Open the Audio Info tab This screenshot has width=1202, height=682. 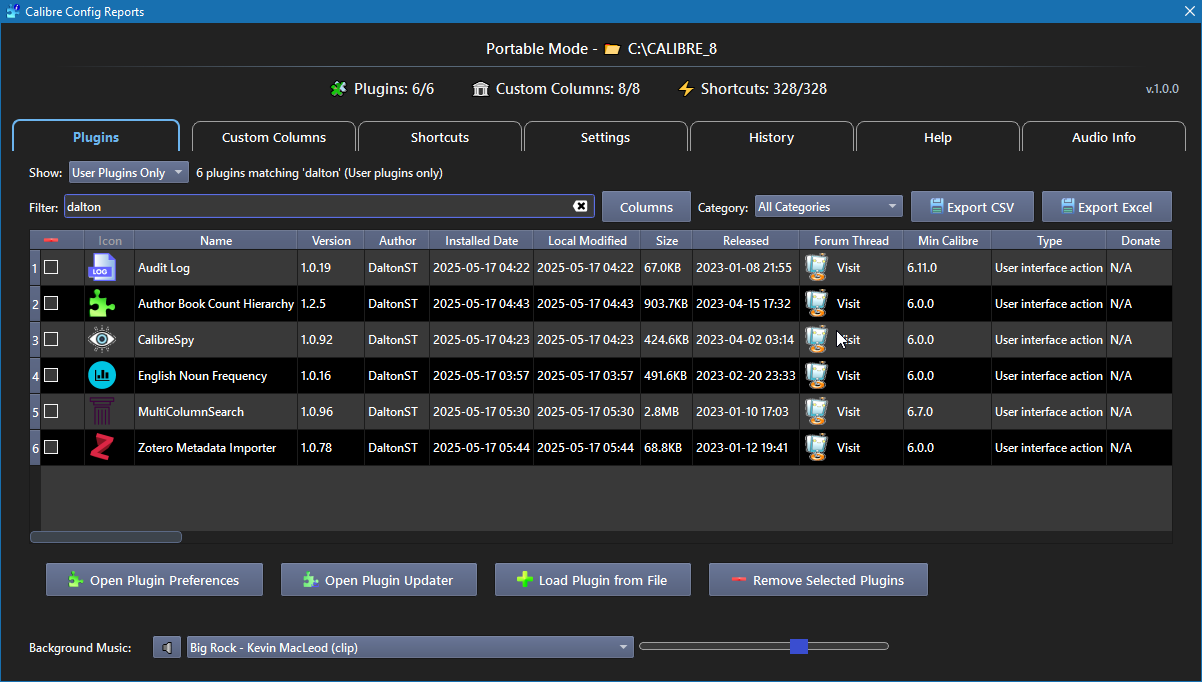click(1104, 137)
